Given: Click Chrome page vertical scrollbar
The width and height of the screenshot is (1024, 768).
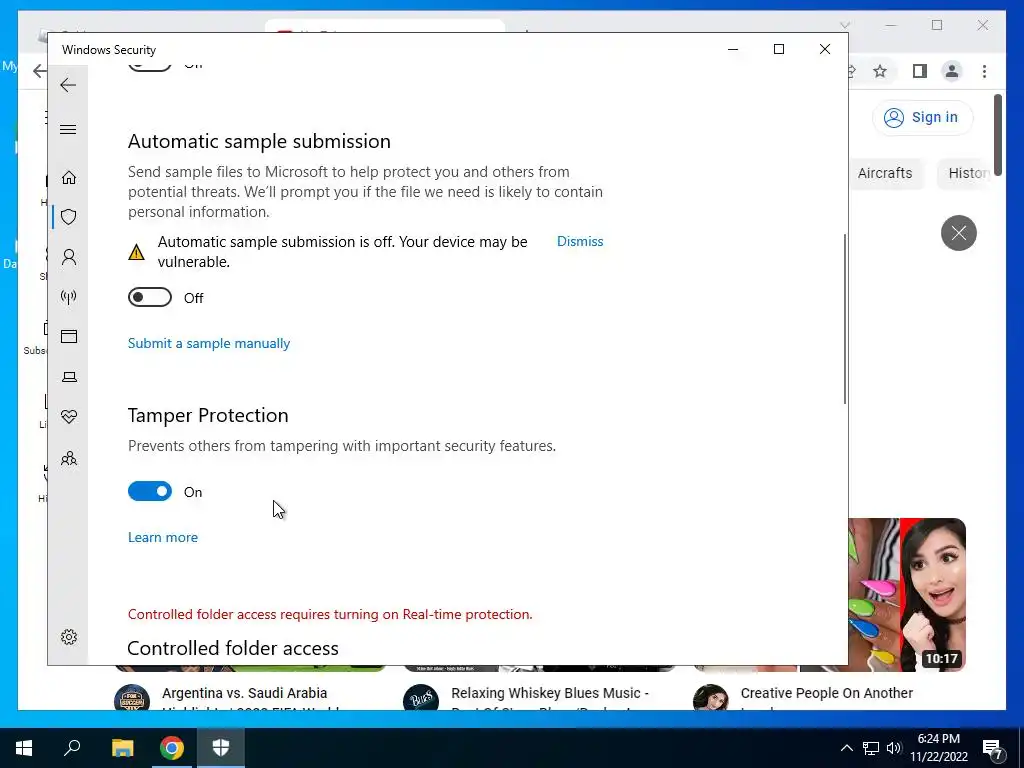Looking at the screenshot, I should 998,134.
